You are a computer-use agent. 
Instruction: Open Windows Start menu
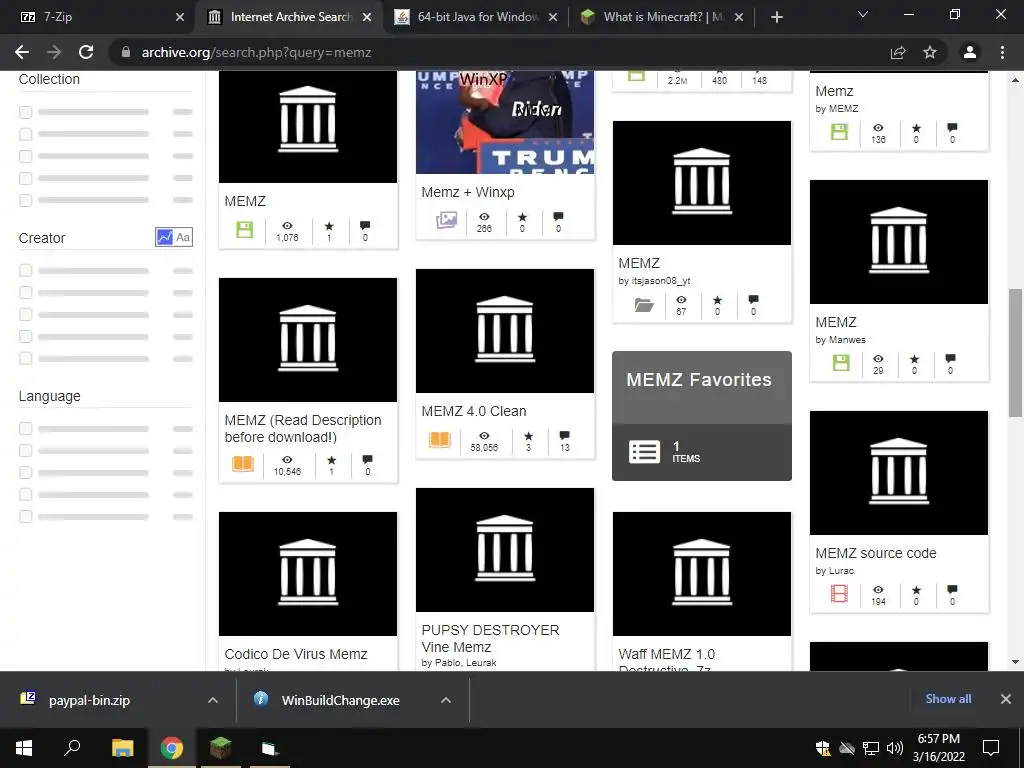[24, 748]
